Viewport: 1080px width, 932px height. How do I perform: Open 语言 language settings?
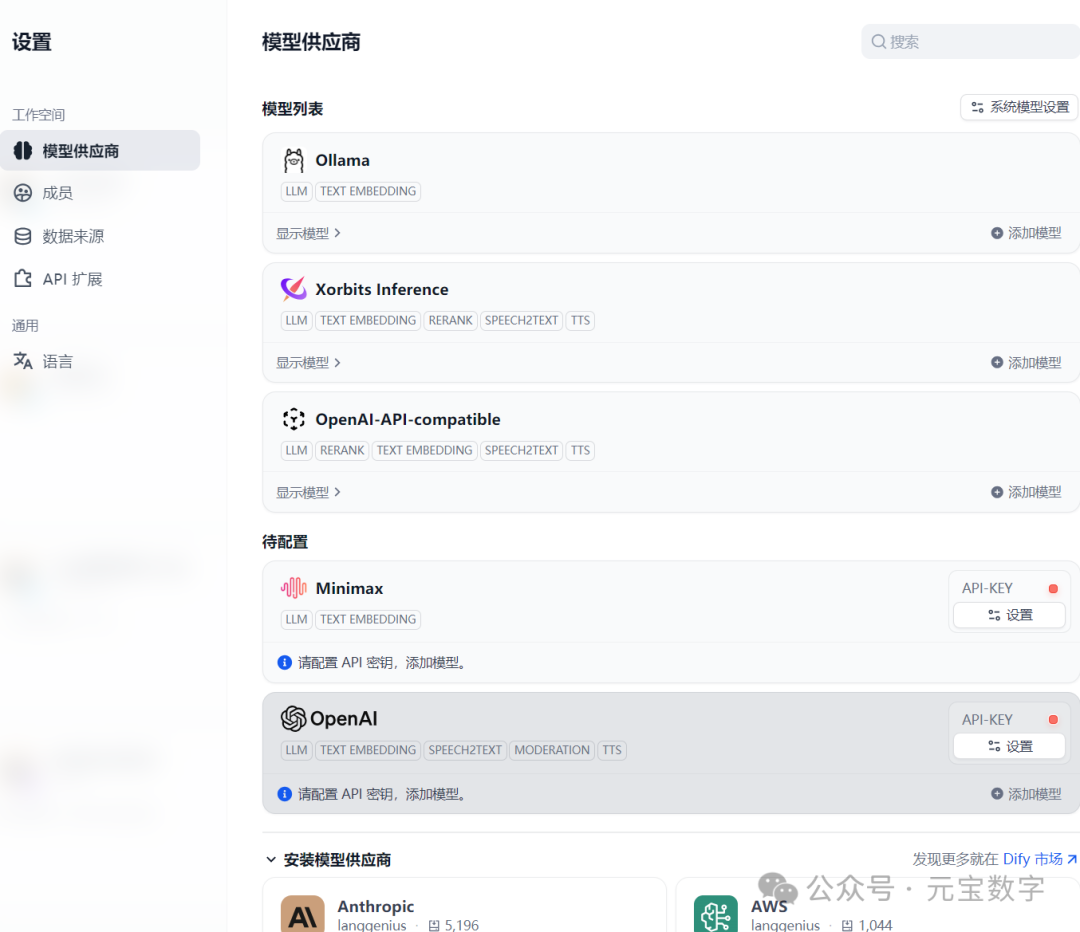[x=57, y=361]
